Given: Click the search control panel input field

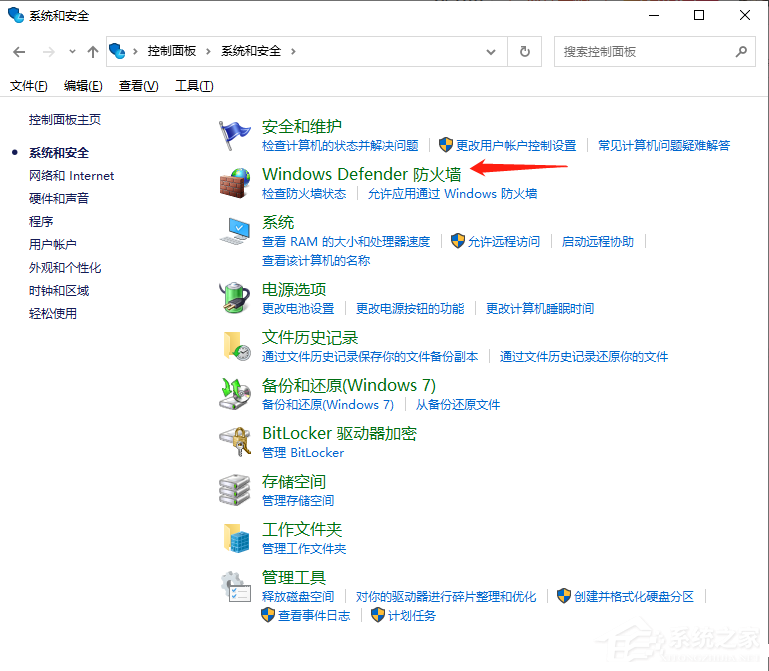Looking at the screenshot, I should coord(645,51).
